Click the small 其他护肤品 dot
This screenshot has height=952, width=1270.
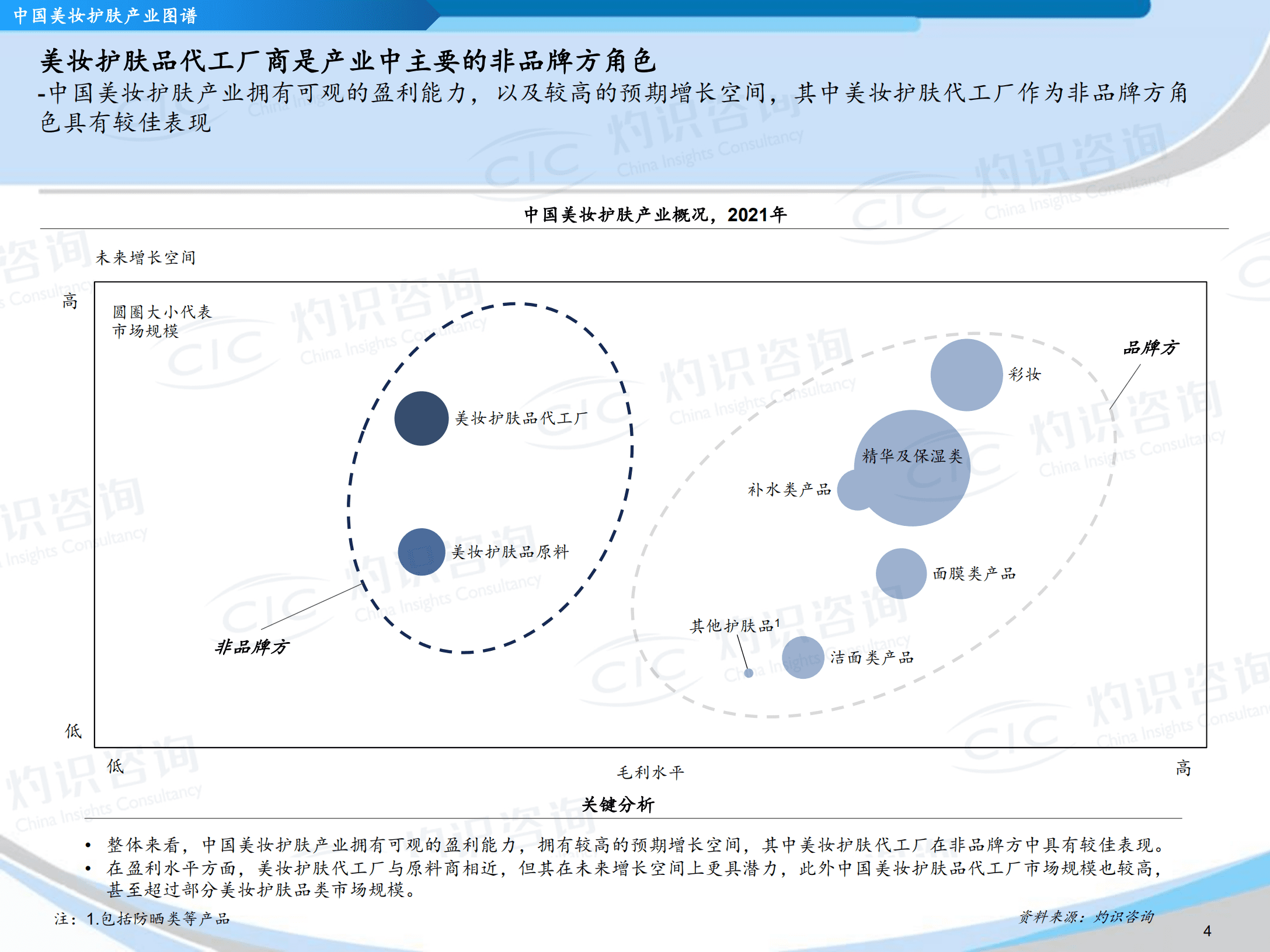(749, 674)
